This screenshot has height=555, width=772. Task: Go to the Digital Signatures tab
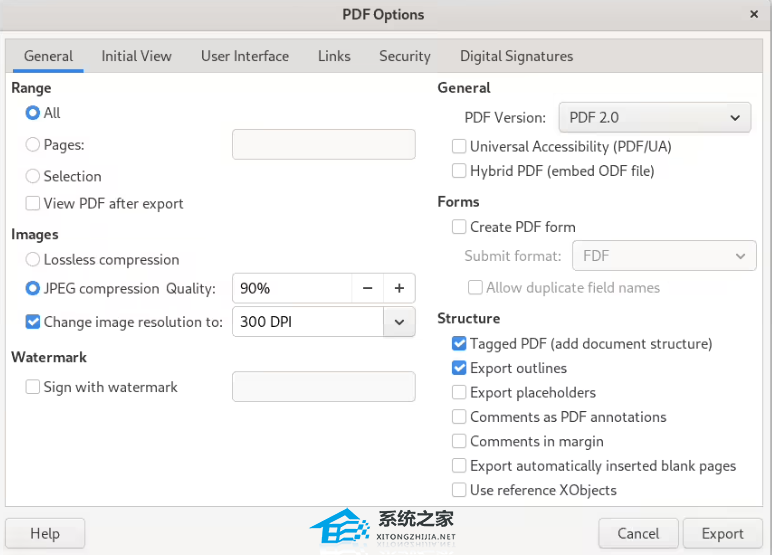click(x=516, y=56)
